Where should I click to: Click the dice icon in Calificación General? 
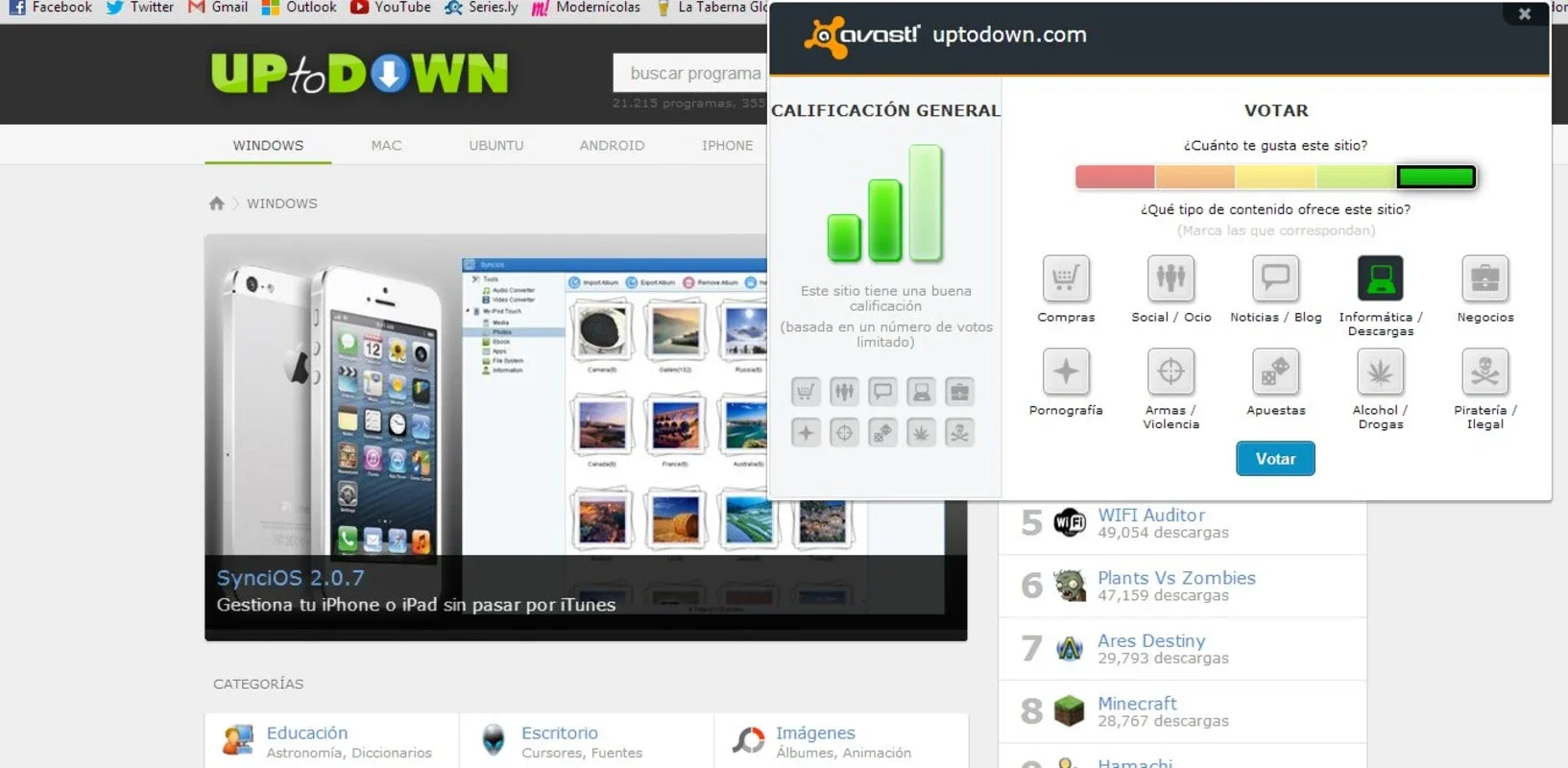[882, 433]
